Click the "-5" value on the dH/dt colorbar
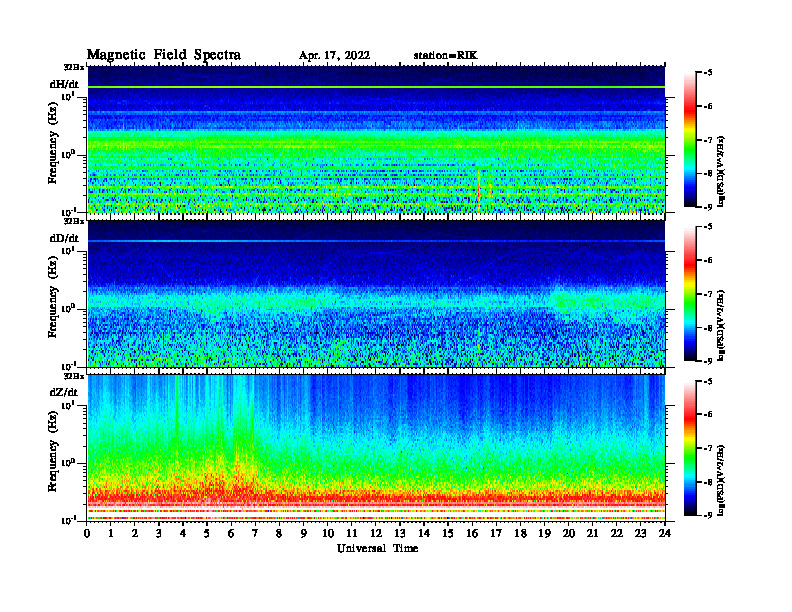792x612 pixels. 706,73
